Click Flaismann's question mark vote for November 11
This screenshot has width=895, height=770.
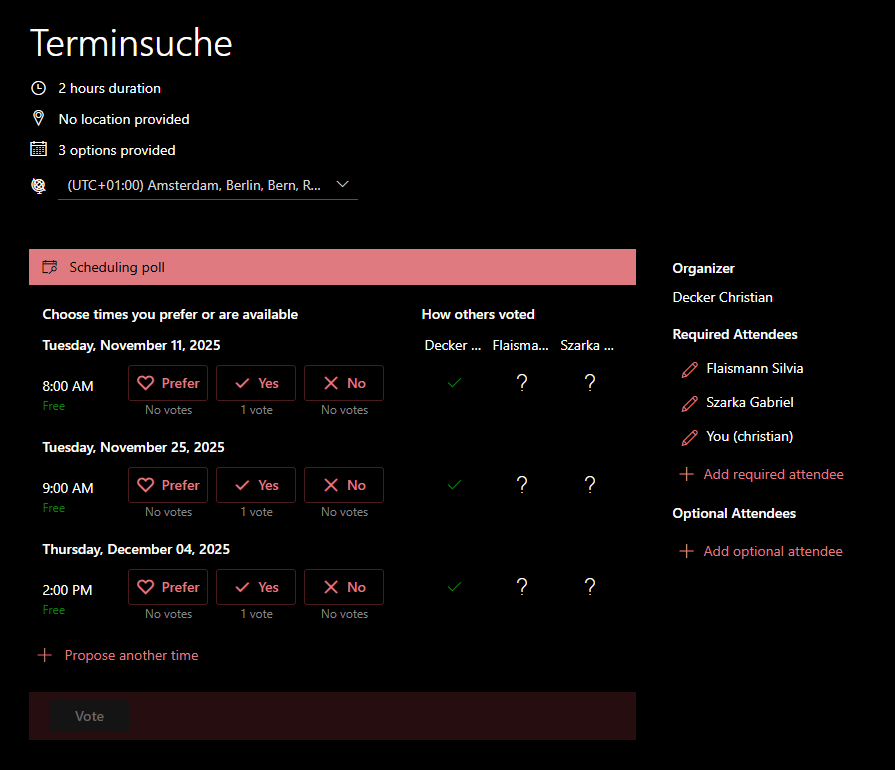pyautogui.click(x=521, y=383)
